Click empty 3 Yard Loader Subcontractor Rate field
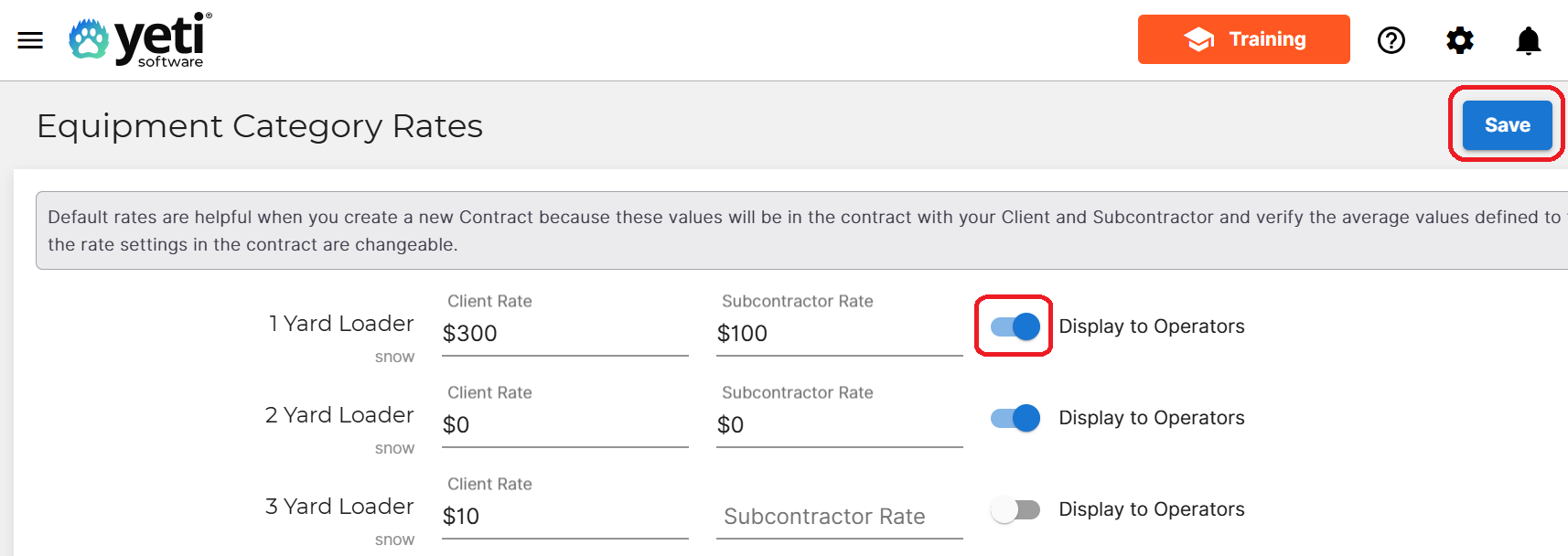 pyautogui.click(x=838, y=517)
